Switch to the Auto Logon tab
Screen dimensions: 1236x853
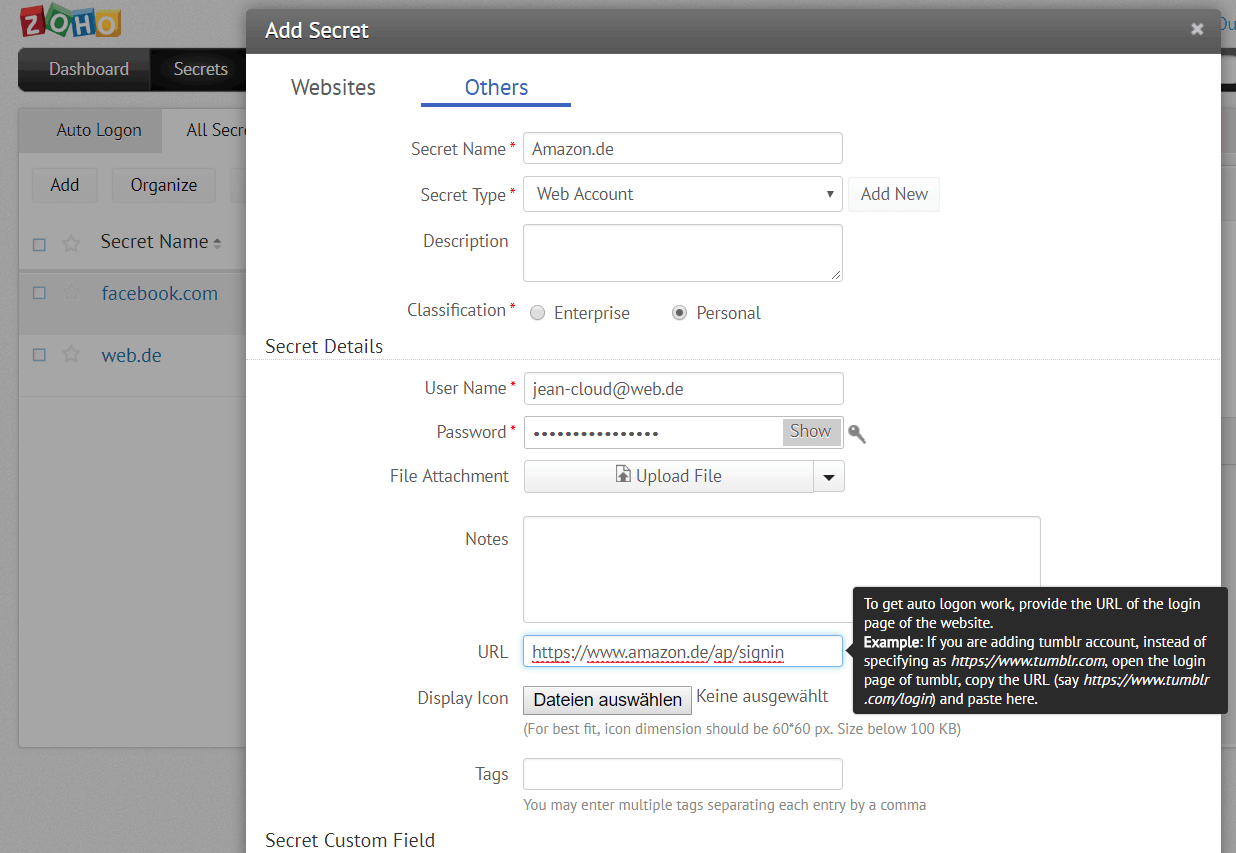[x=99, y=130]
